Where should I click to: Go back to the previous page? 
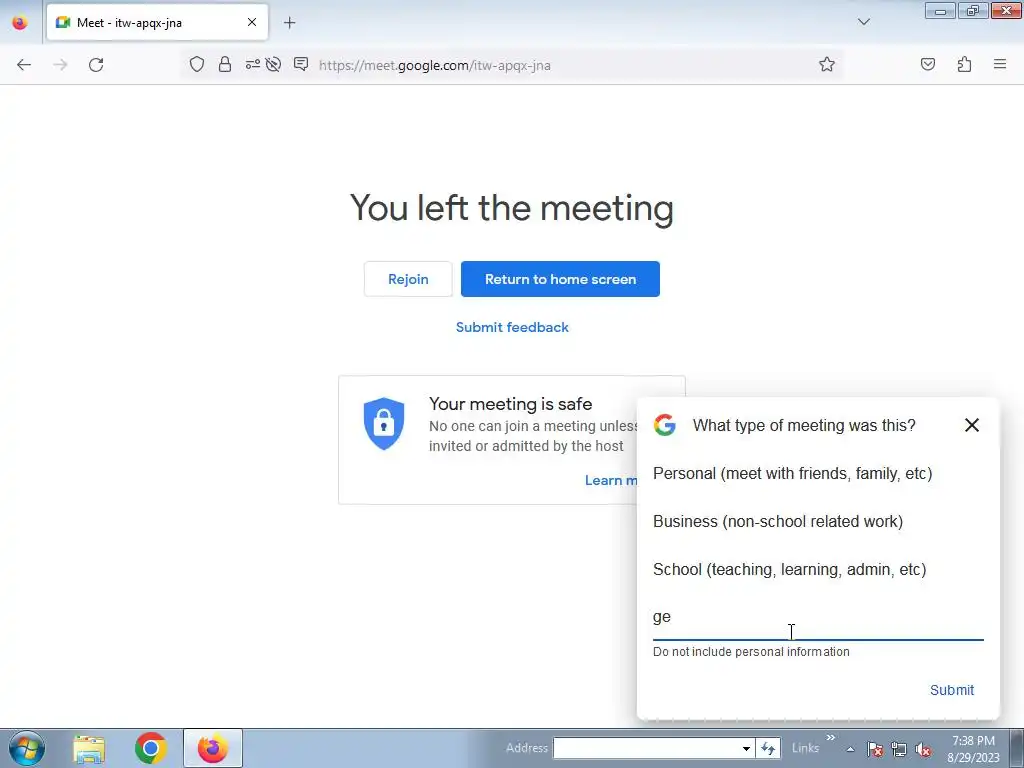pos(24,65)
